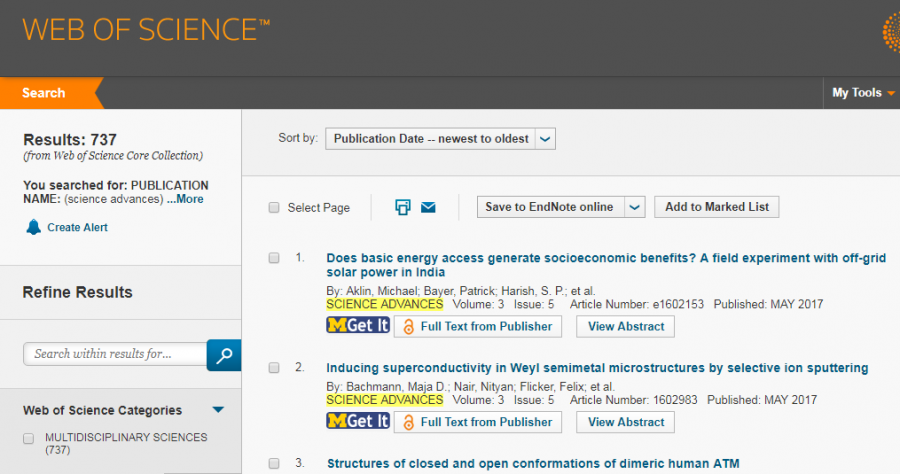Collapse the Web of Science Categories section

pos(218,410)
